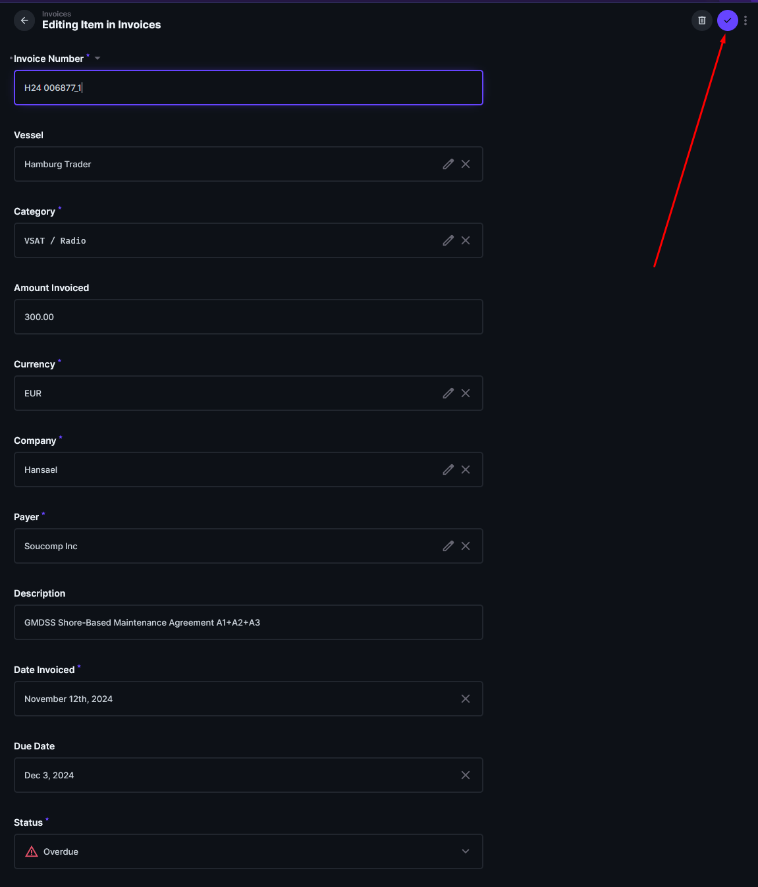This screenshot has width=758, height=887.
Task: Open the Invoice Number field options arrow
Action: point(98,59)
